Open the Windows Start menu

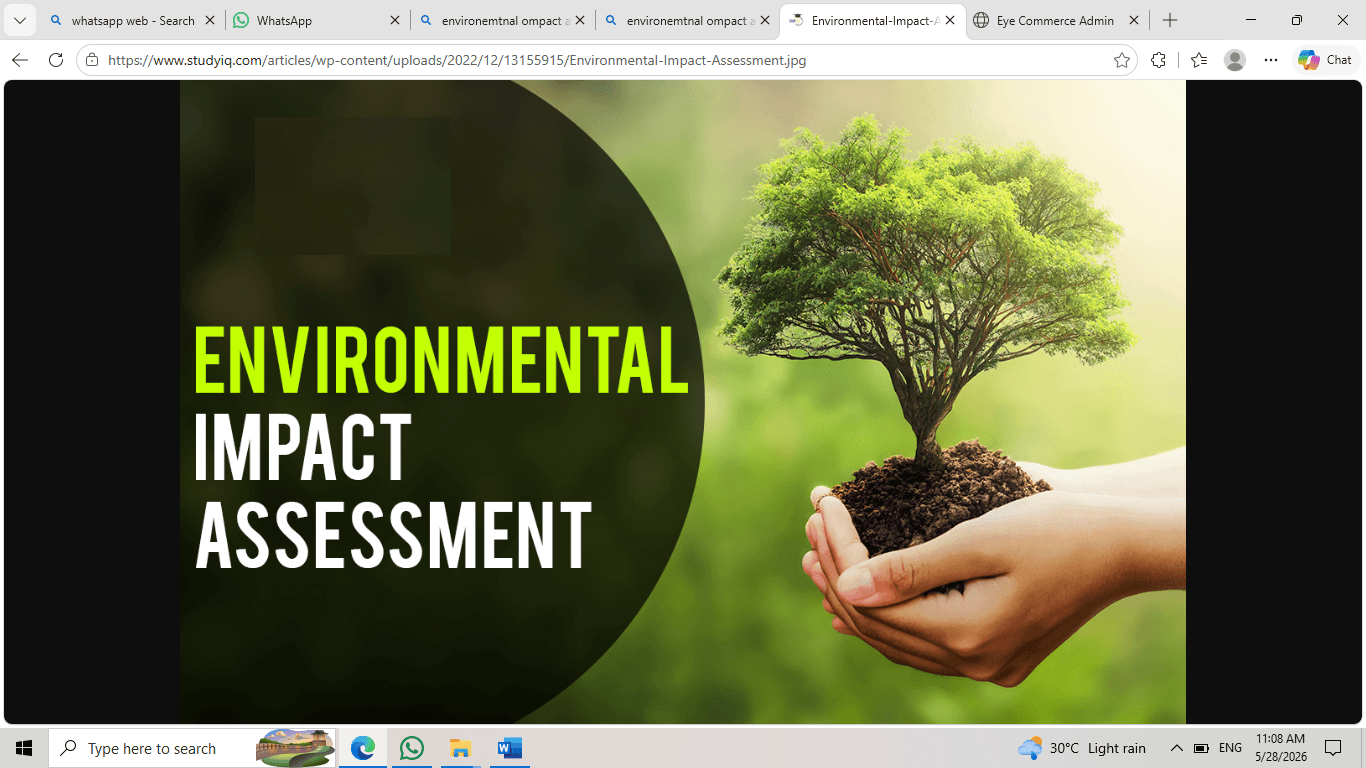tap(24, 748)
